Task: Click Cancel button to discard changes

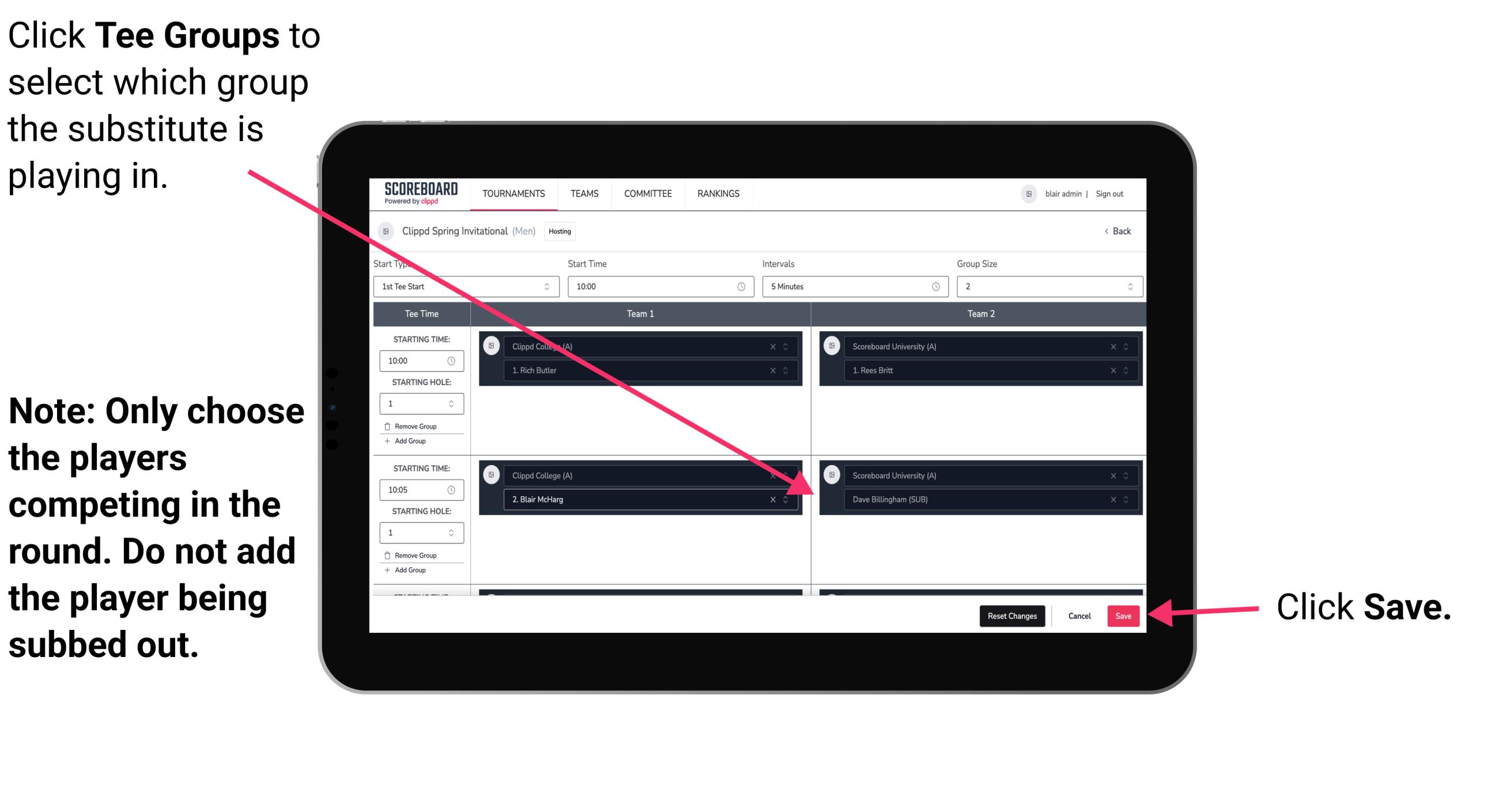Action: pyautogui.click(x=1078, y=616)
